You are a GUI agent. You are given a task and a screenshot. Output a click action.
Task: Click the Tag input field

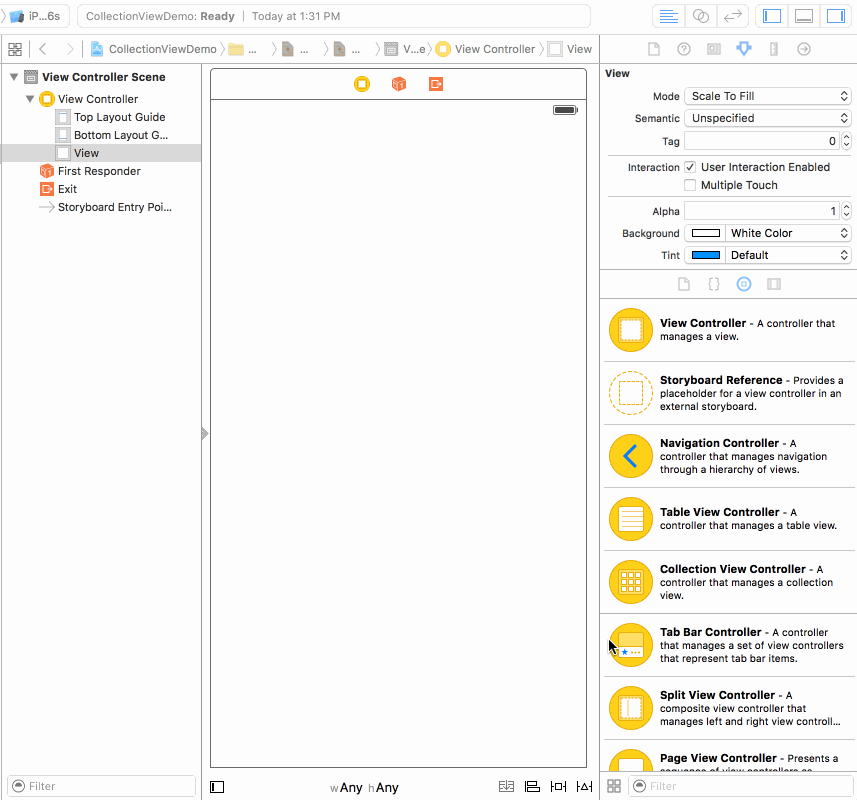762,141
